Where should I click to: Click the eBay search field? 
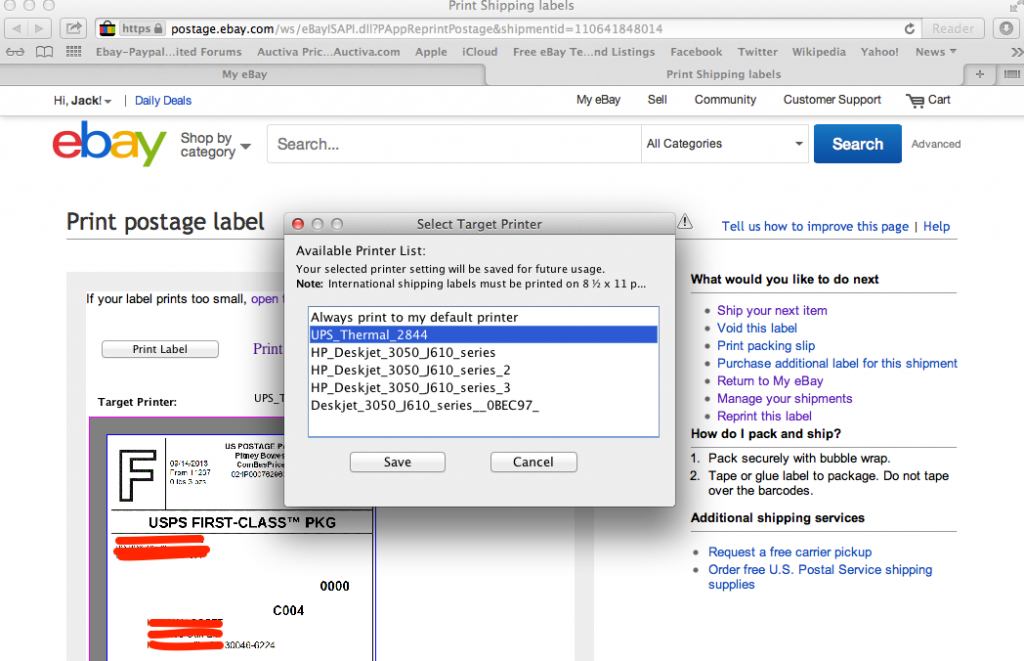(x=454, y=144)
